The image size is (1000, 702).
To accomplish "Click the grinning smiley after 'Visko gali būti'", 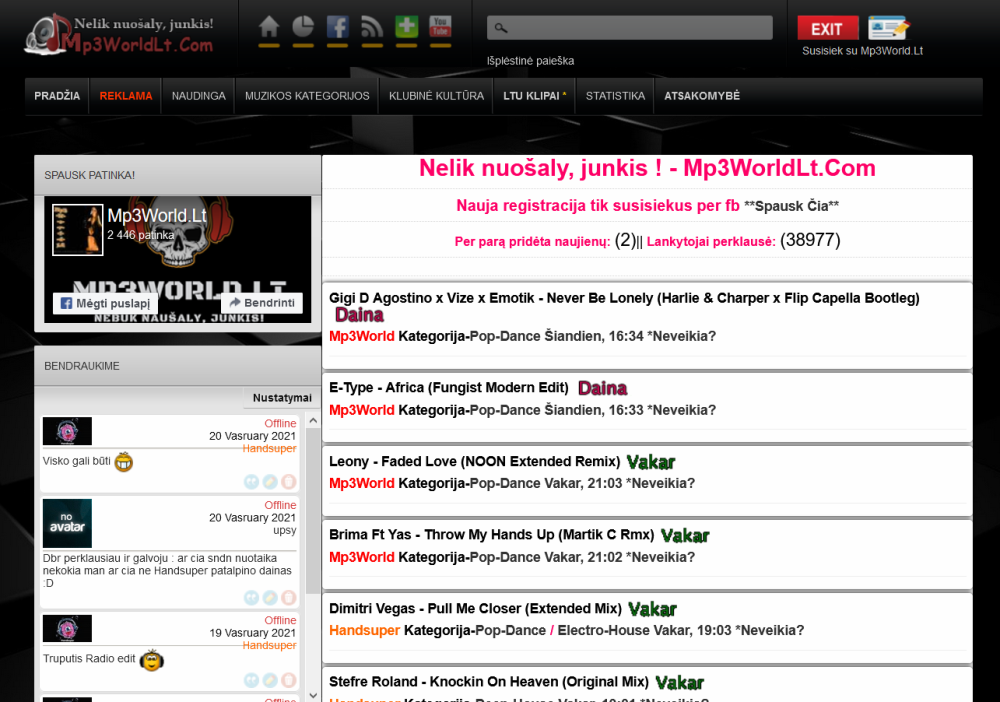I will tap(124, 462).
